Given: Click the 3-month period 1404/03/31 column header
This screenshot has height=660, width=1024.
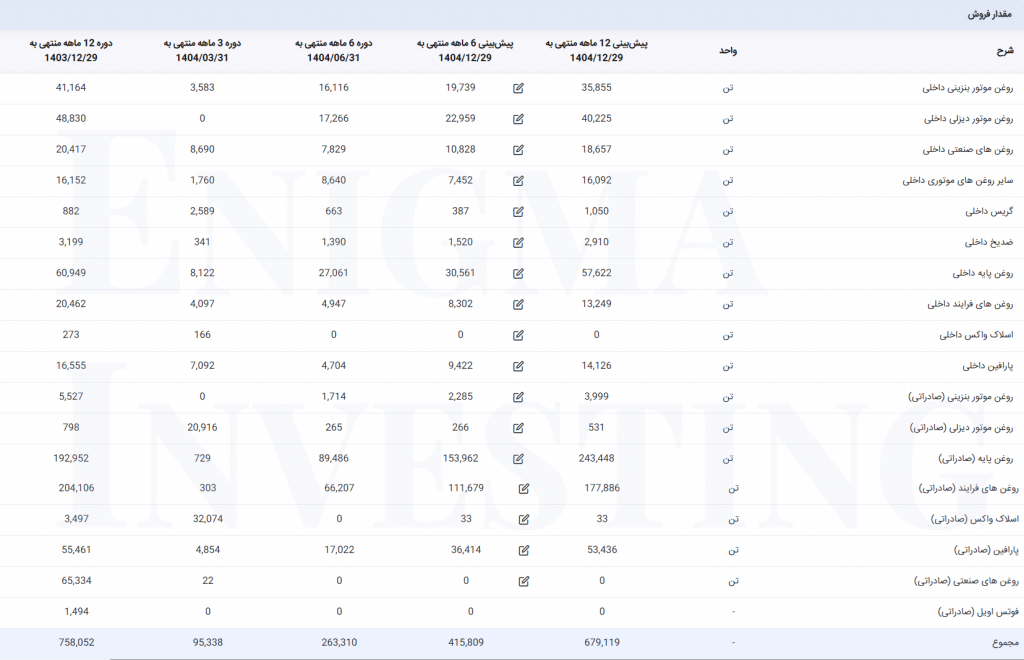Looking at the screenshot, I should click(x=203, y=50).
